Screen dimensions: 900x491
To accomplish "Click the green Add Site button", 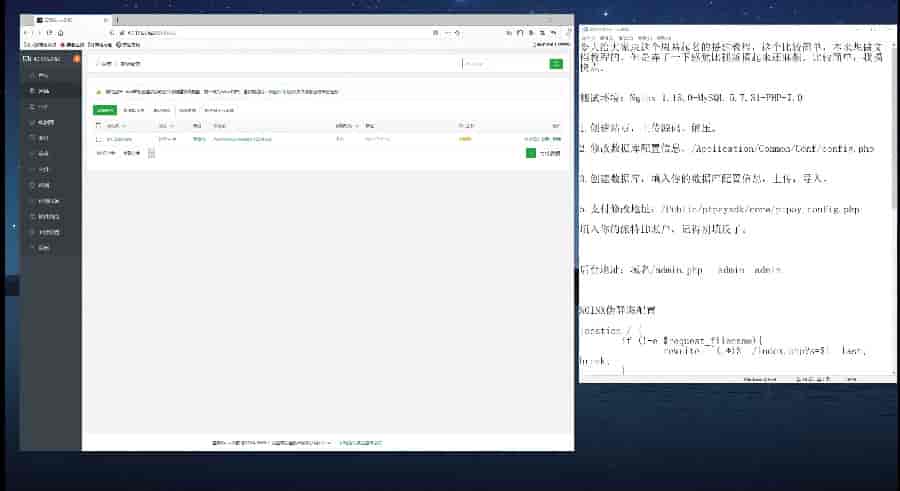I will 105,110.
